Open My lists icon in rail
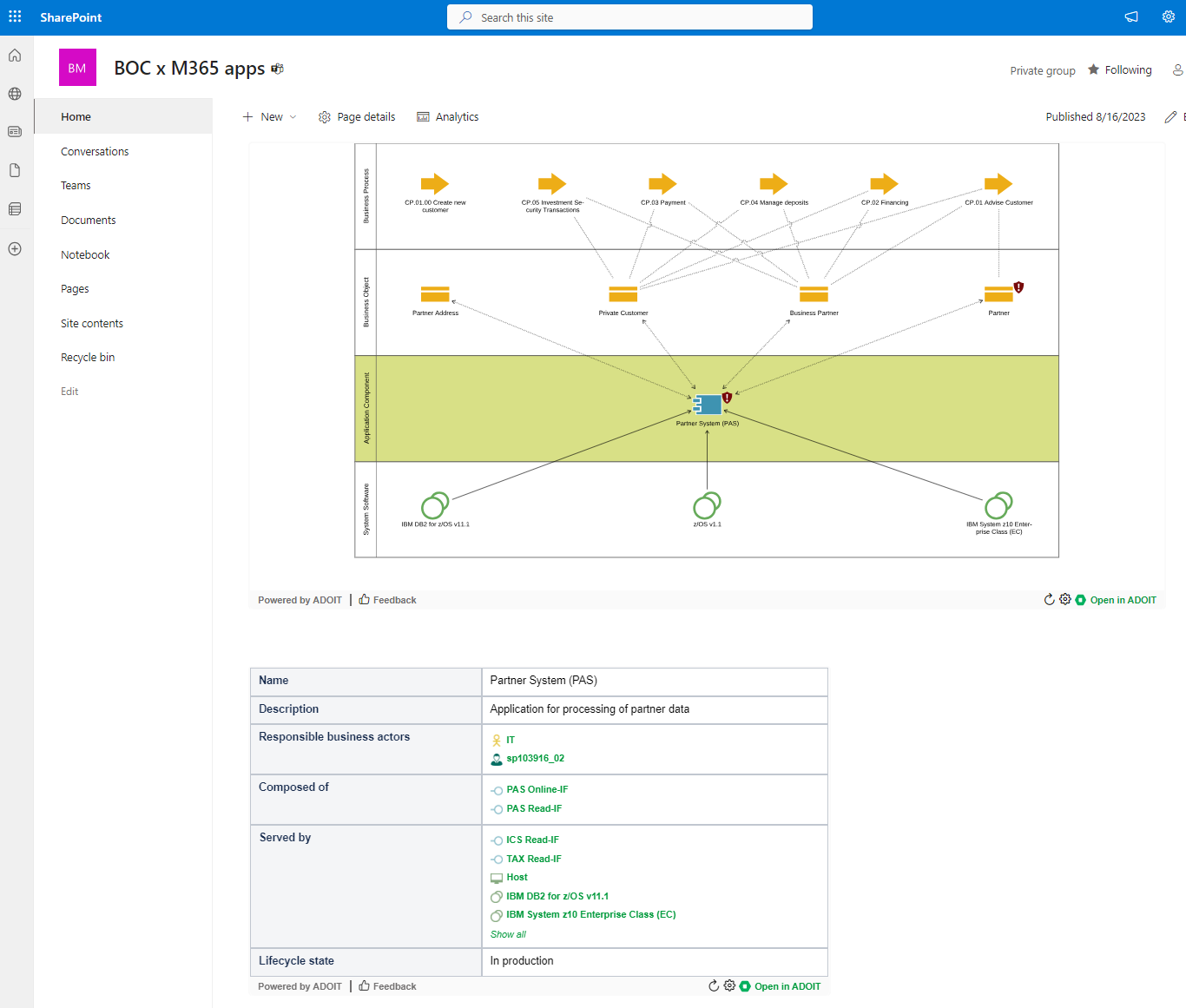 15,209
